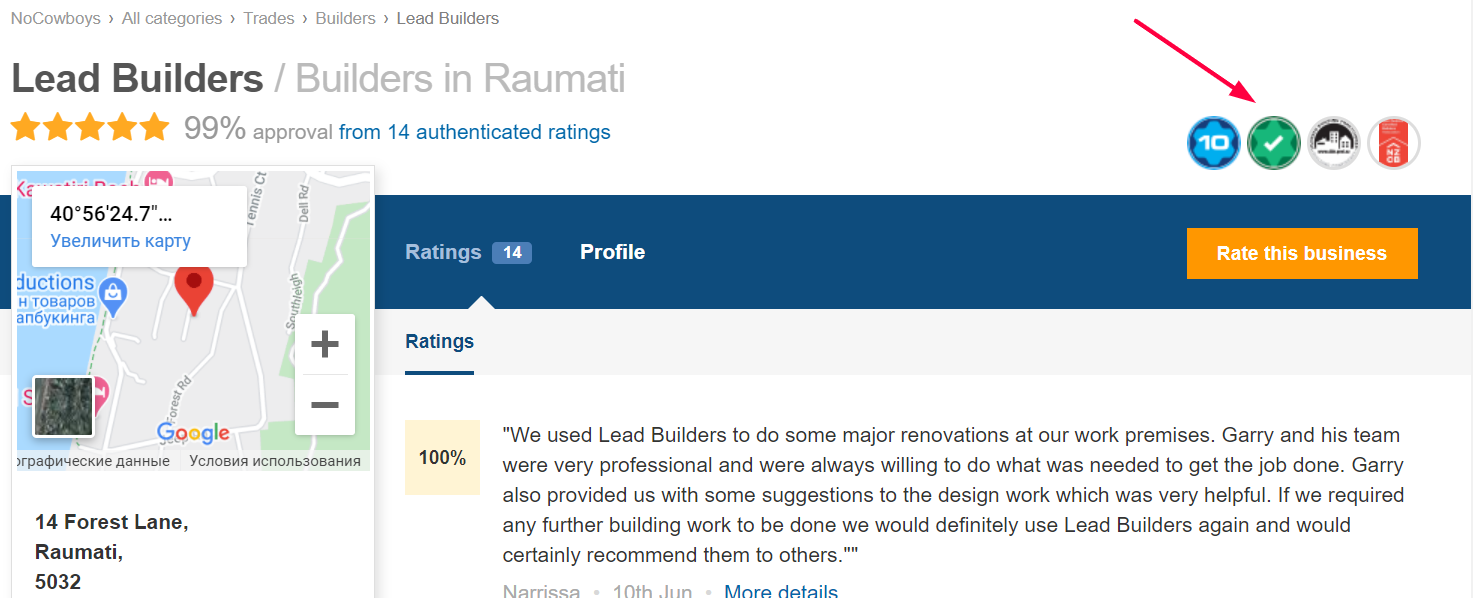The width and height of the screenshot is (1473, 598).
Task: Click the red map location pin
Action: 194,290
